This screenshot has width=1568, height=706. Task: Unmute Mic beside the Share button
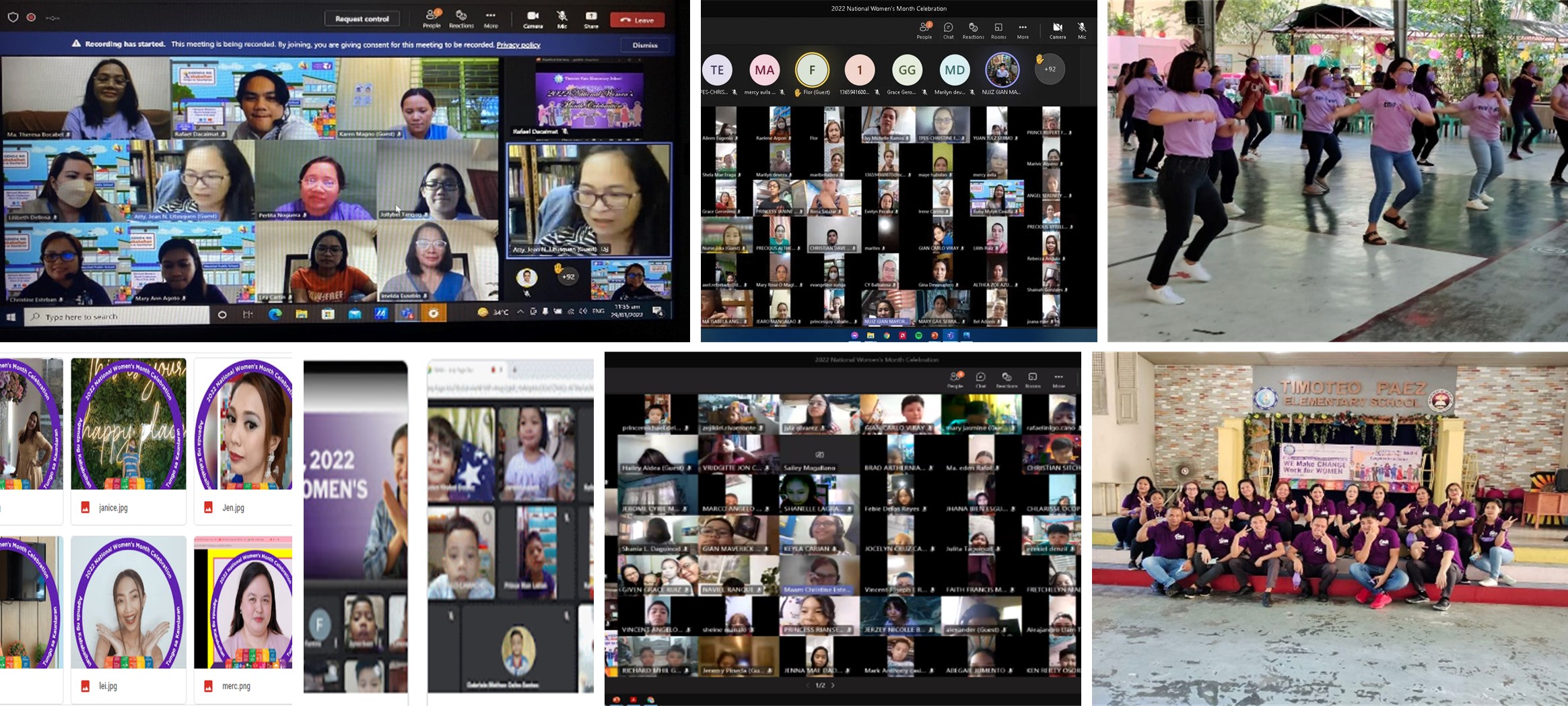coord(561,18)
